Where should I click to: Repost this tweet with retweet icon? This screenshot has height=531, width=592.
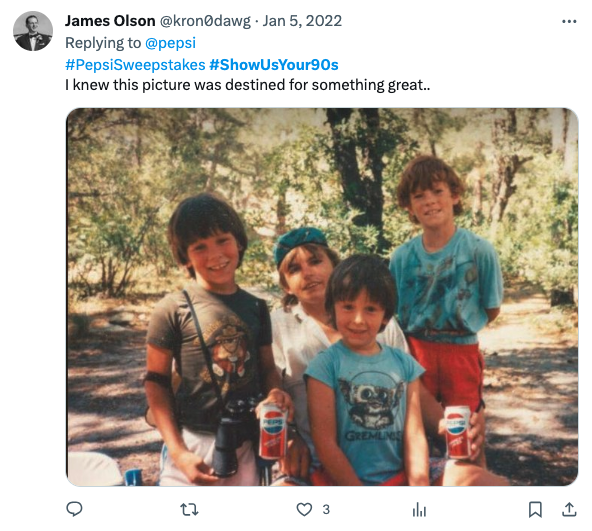point(189,509)
